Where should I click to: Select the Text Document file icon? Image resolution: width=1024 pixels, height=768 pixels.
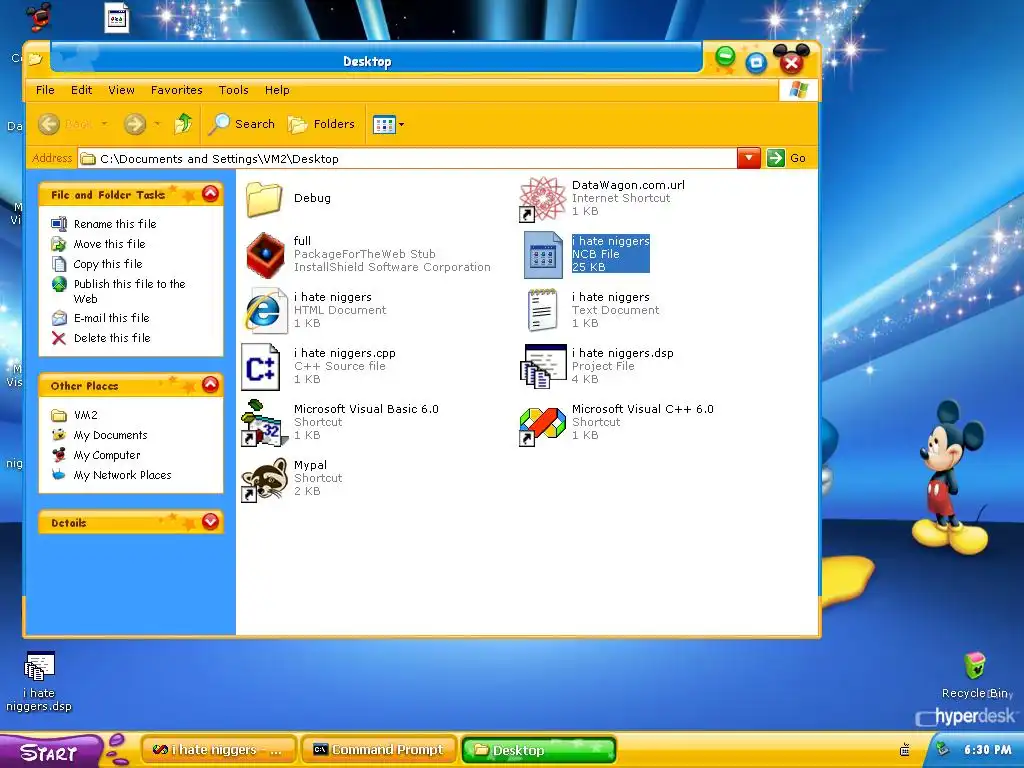[x=543, y=310]
